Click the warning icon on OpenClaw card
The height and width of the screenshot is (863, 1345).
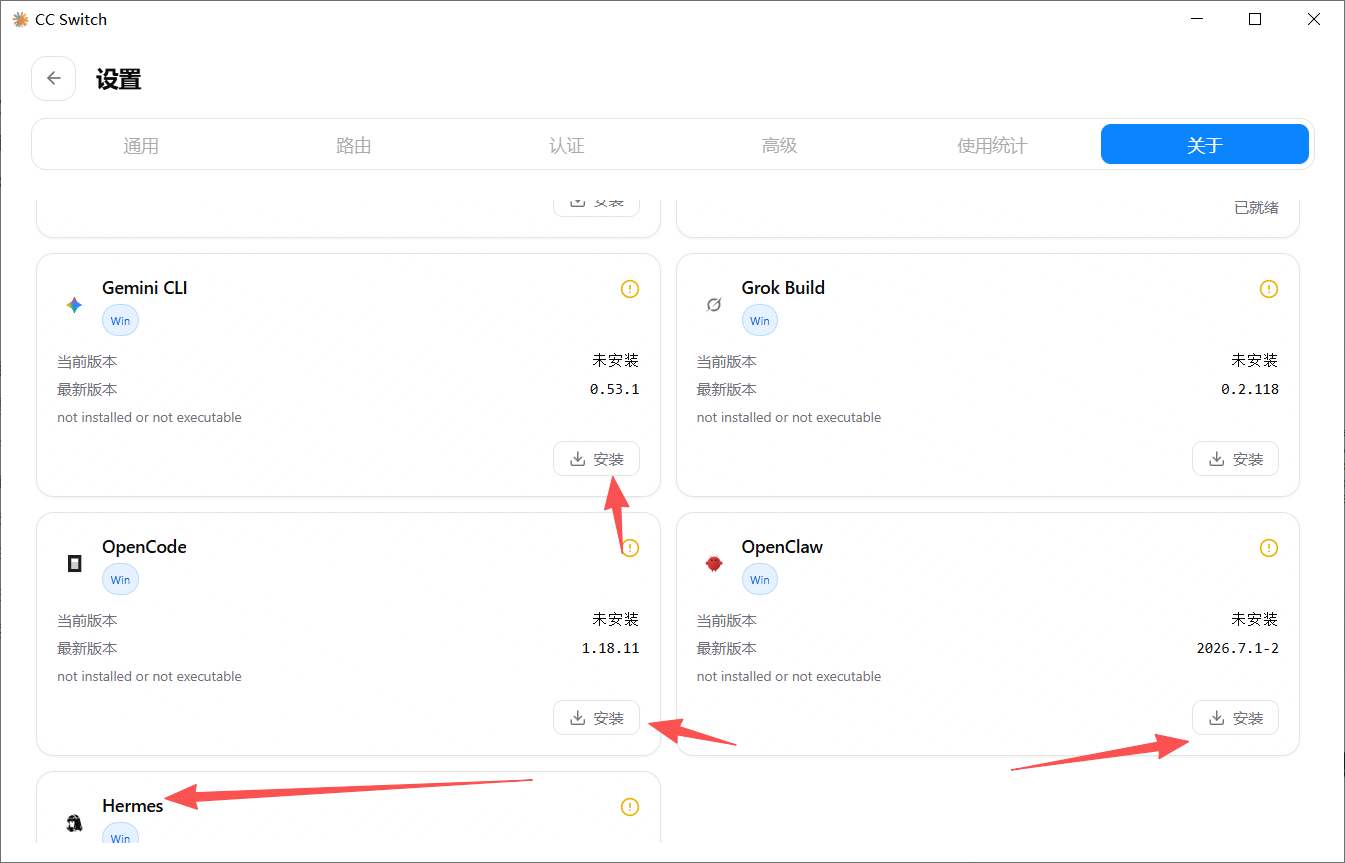pyautogui.click(x=1269, y=548)
